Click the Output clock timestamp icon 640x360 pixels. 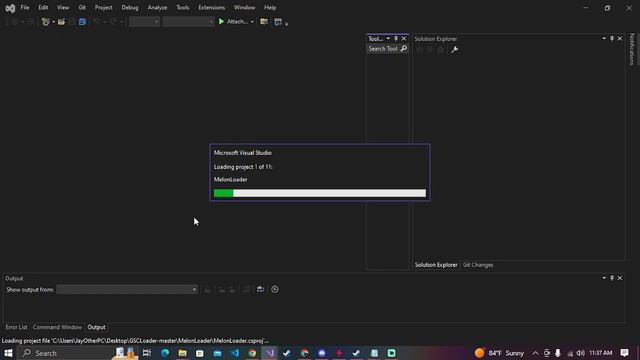275,289
